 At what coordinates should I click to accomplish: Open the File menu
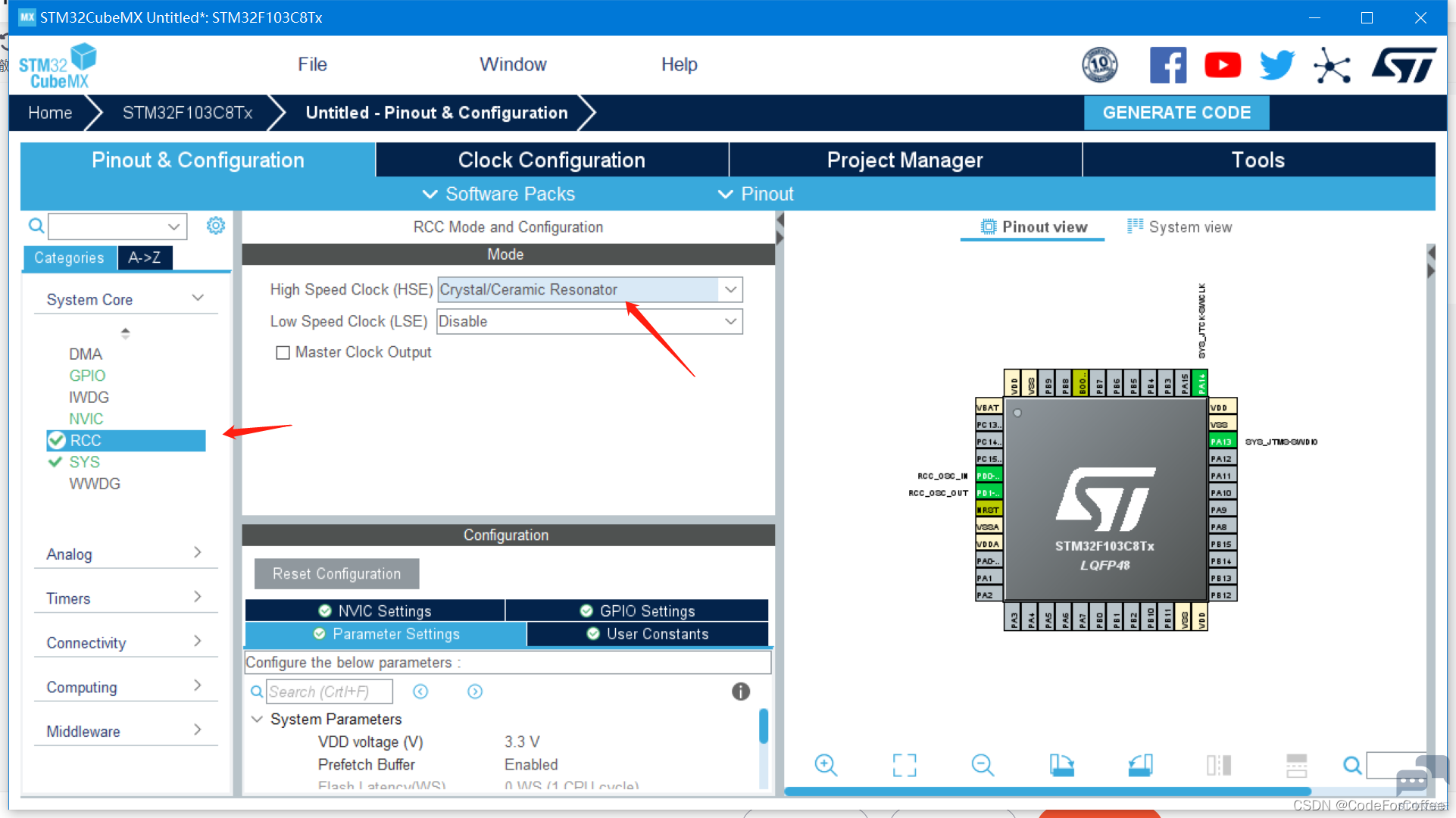click(312, 64)
